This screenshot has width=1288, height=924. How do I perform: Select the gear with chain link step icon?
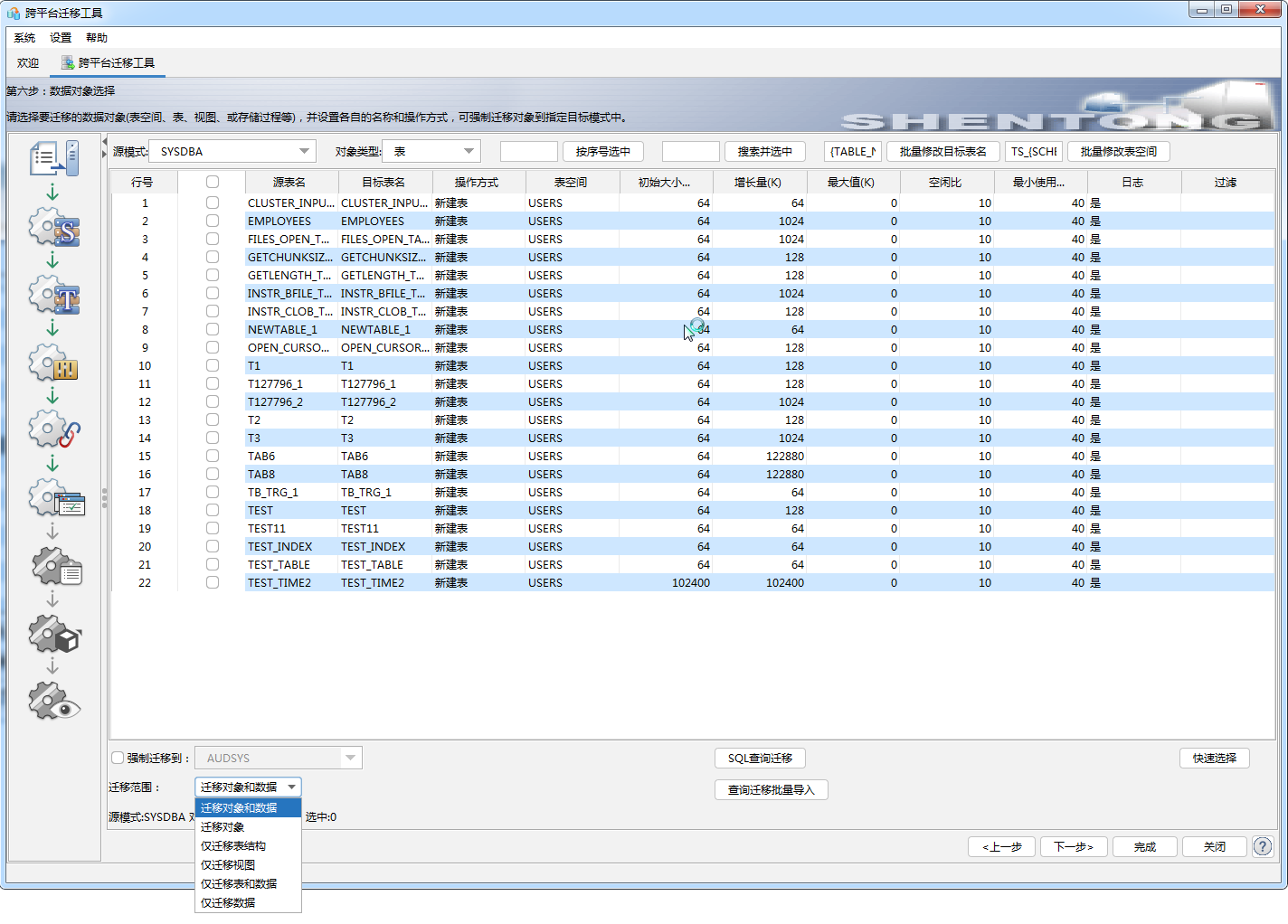pos(54,430)
